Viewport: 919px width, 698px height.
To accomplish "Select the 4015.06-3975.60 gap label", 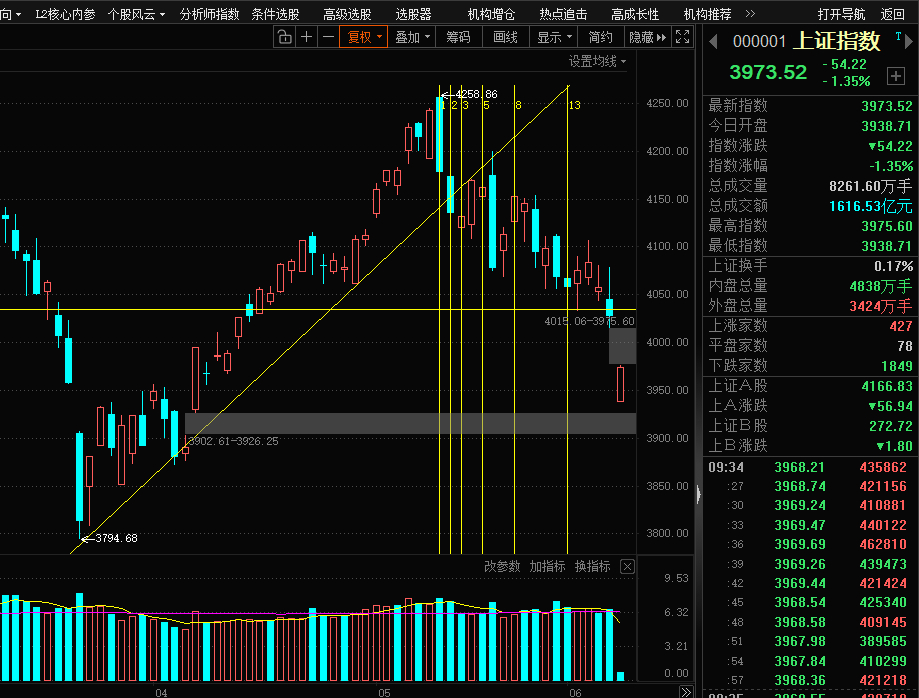I will coord(589,321).
